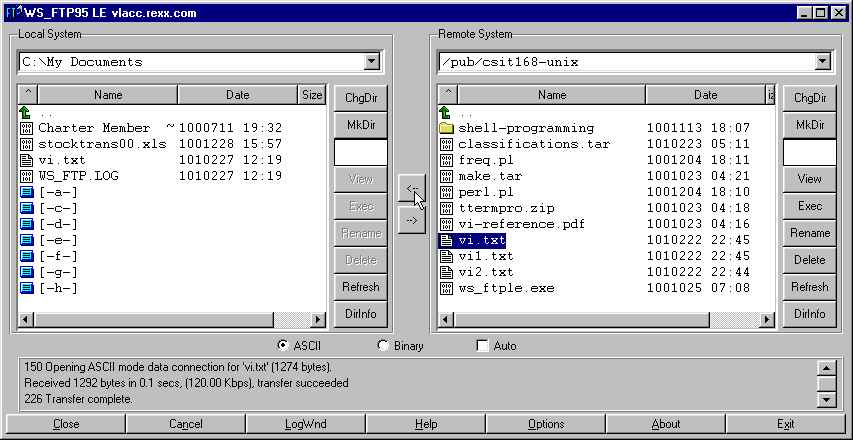Click the WS_FTP.LOG file icon
853x440 pixels.
tap(26, 176)
